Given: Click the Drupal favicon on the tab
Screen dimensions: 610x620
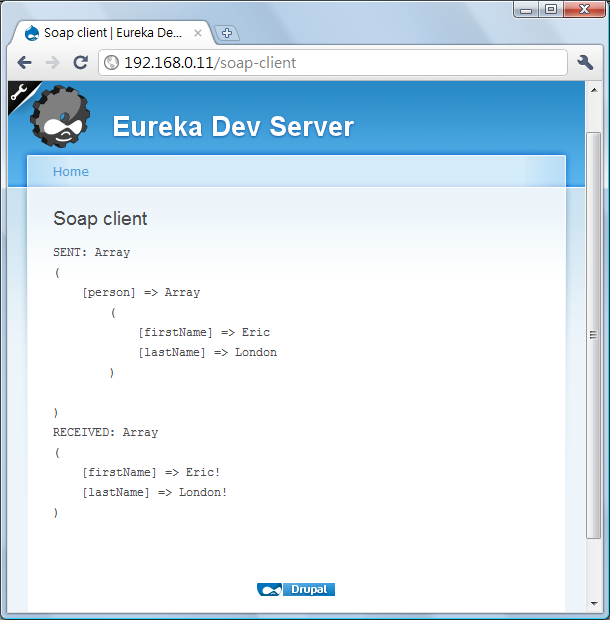Looking at the screenshot, I should point(31,33).
